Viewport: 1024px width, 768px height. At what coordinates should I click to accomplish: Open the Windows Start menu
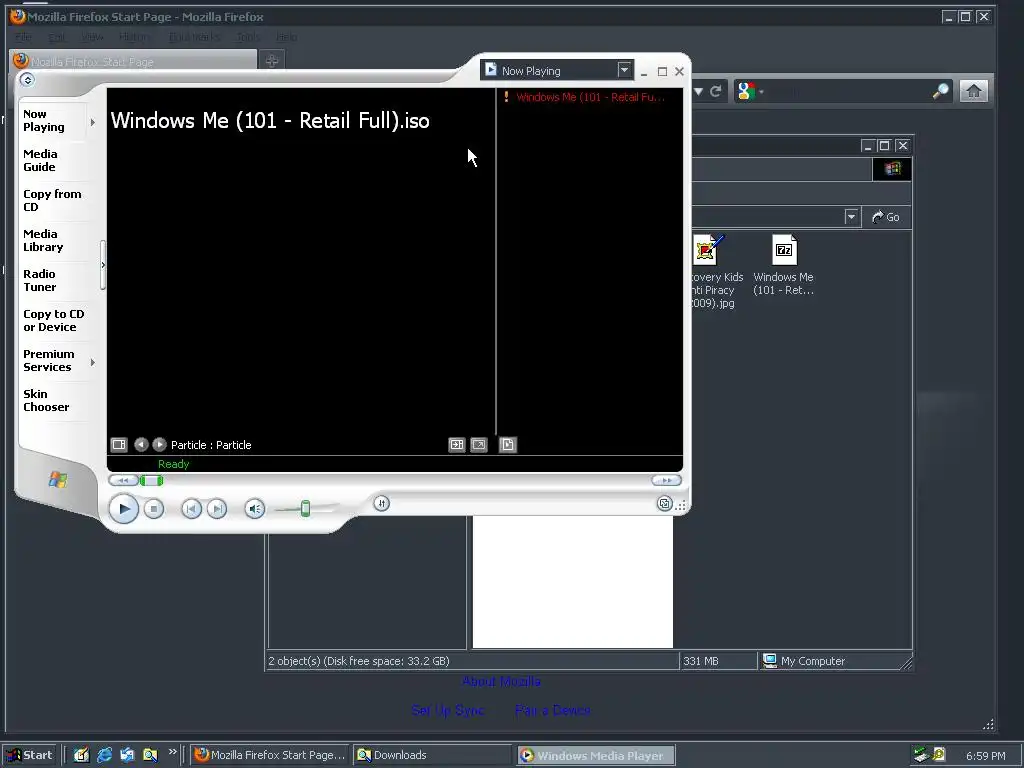(x=29, y=755)
